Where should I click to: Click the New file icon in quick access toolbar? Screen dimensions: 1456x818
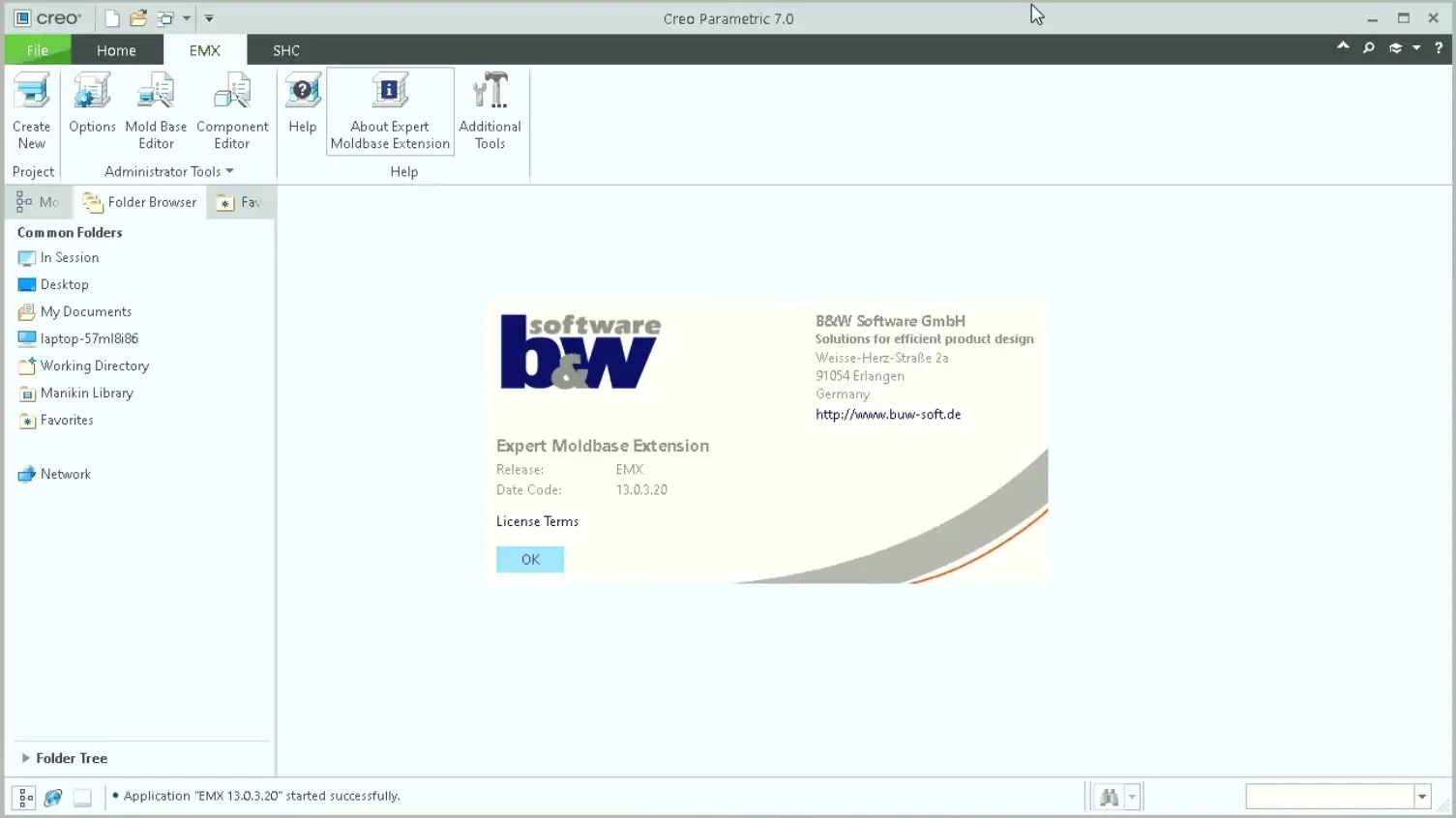pos(112,18)
